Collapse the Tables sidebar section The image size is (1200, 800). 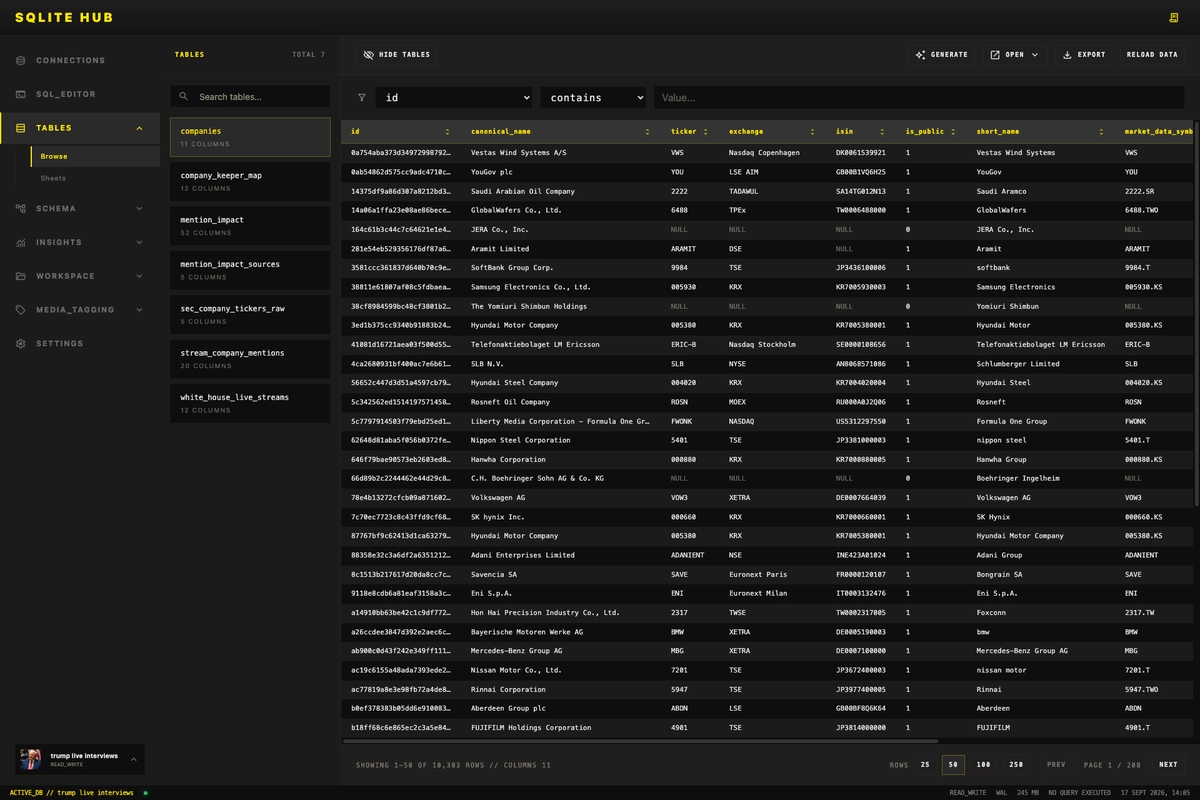click(x=139, y=128)
